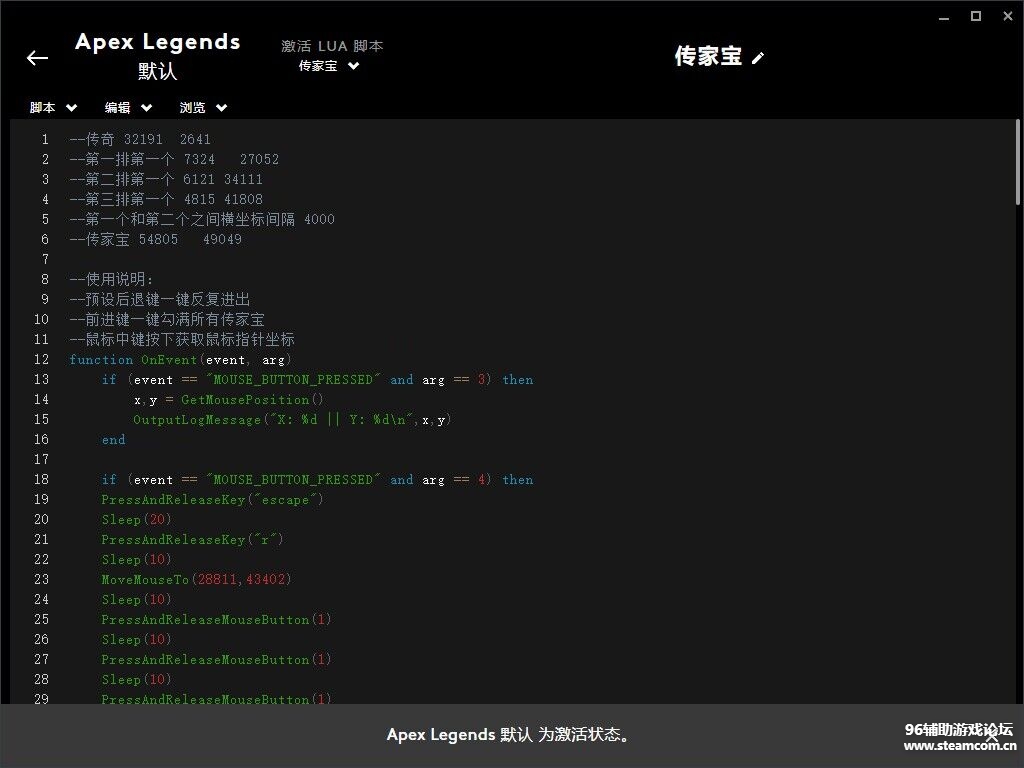Click the back arrow to exit script editor
This screenshot has width=1024, height=768.
37,58
